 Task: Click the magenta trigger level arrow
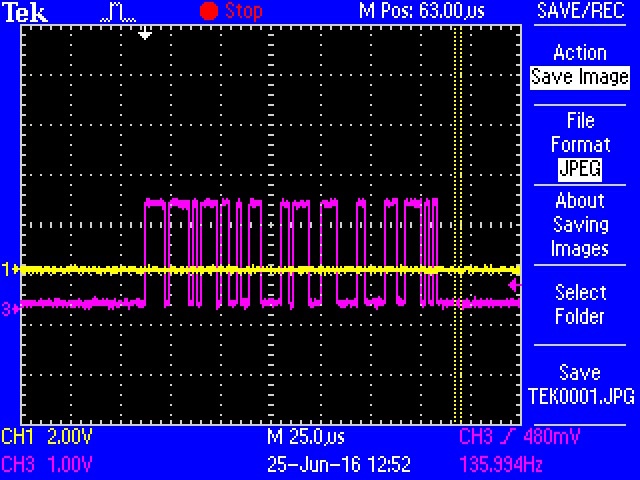click(515, 285)
